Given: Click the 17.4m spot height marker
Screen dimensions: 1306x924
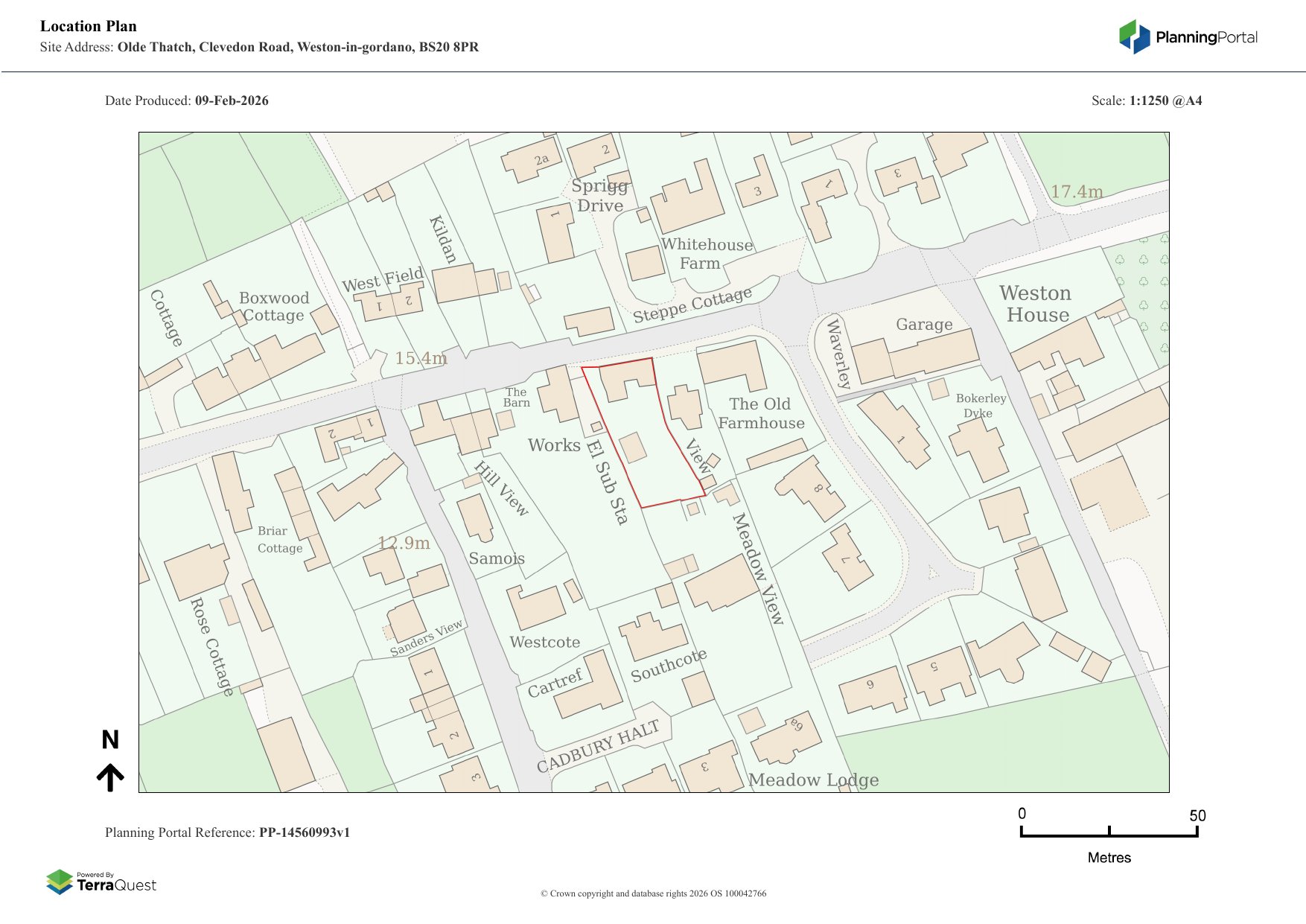Looking at the screenshot, I should pos(1076,191).
